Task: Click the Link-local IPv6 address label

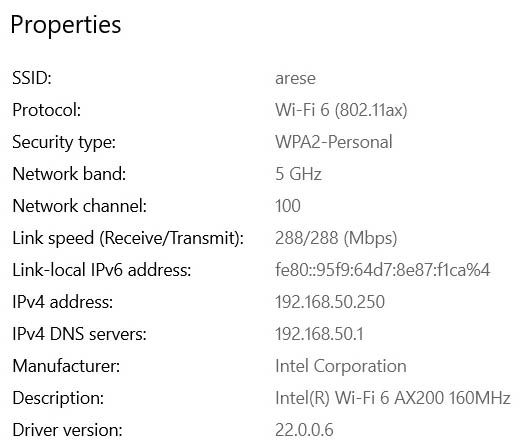Action: point(102,270)
